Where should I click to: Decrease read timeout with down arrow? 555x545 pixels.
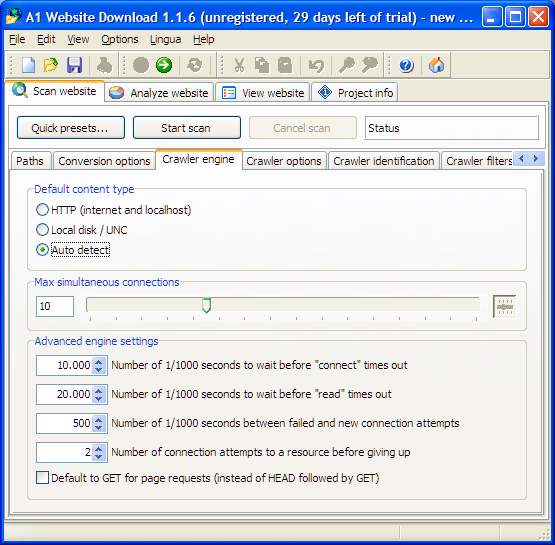tap(99, 399)
